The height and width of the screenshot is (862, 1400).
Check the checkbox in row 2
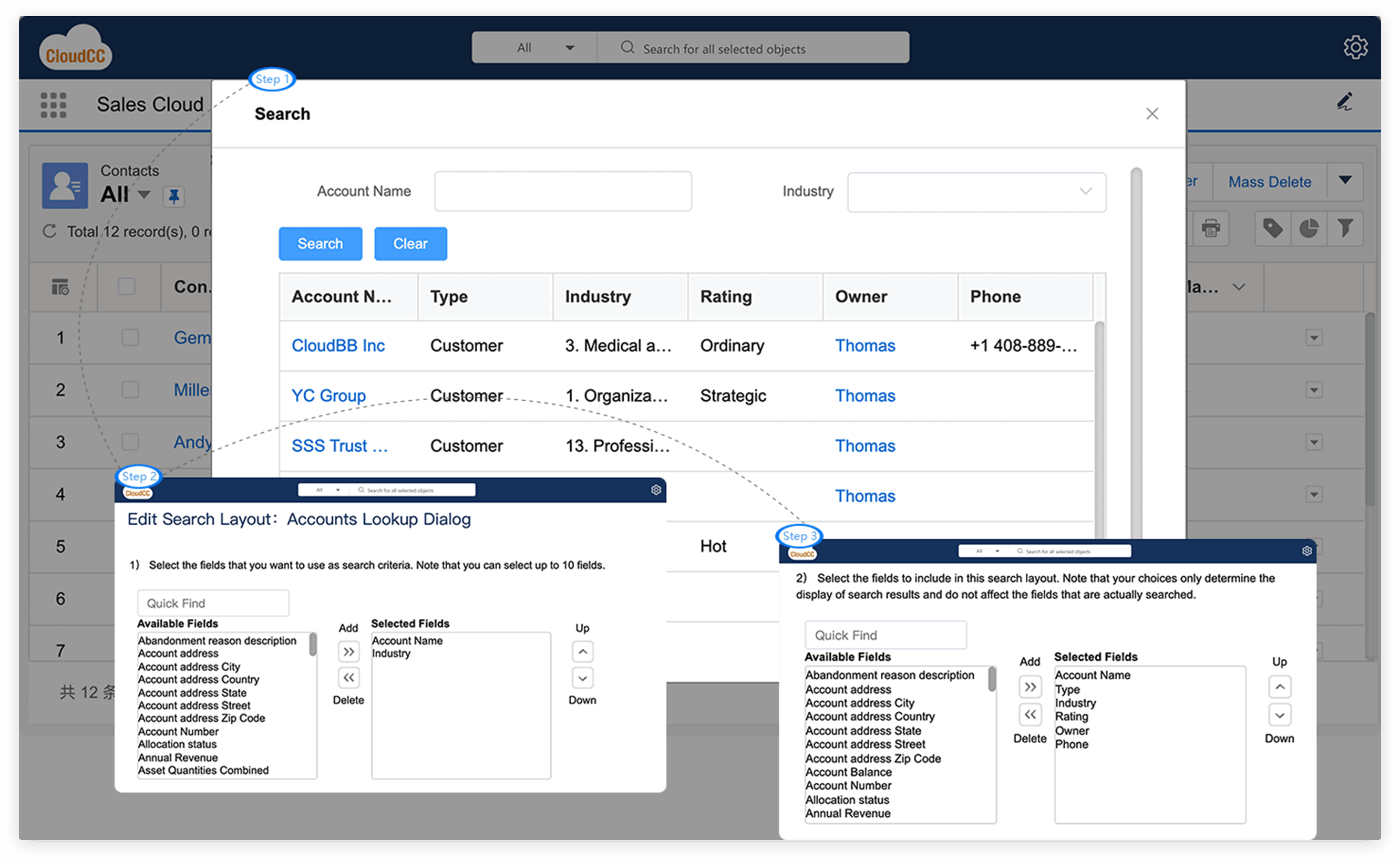point(130,390)
